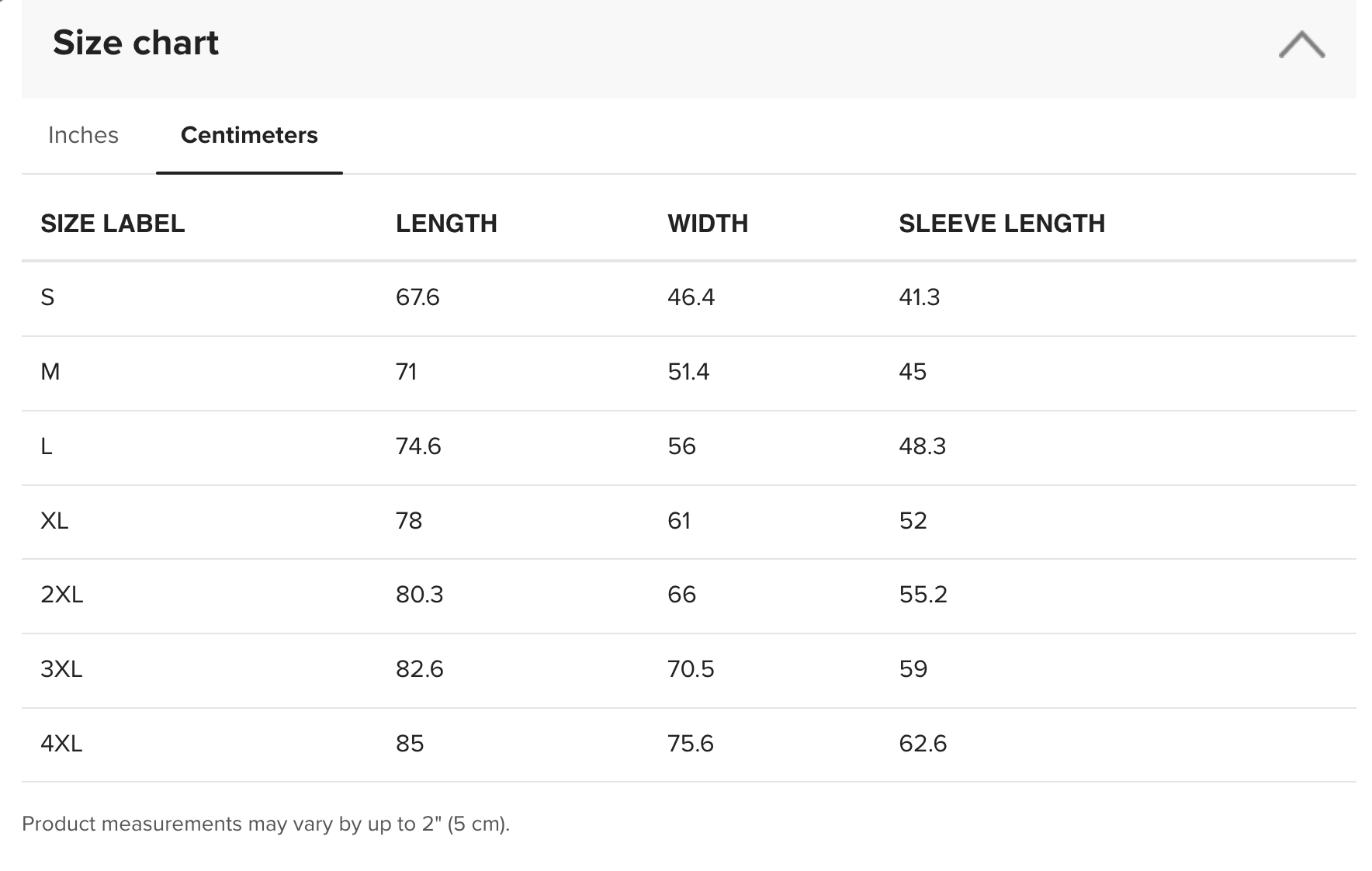Select the S size row label
This screenshot has height=871, width=1372.
click(x=47, y=297)
